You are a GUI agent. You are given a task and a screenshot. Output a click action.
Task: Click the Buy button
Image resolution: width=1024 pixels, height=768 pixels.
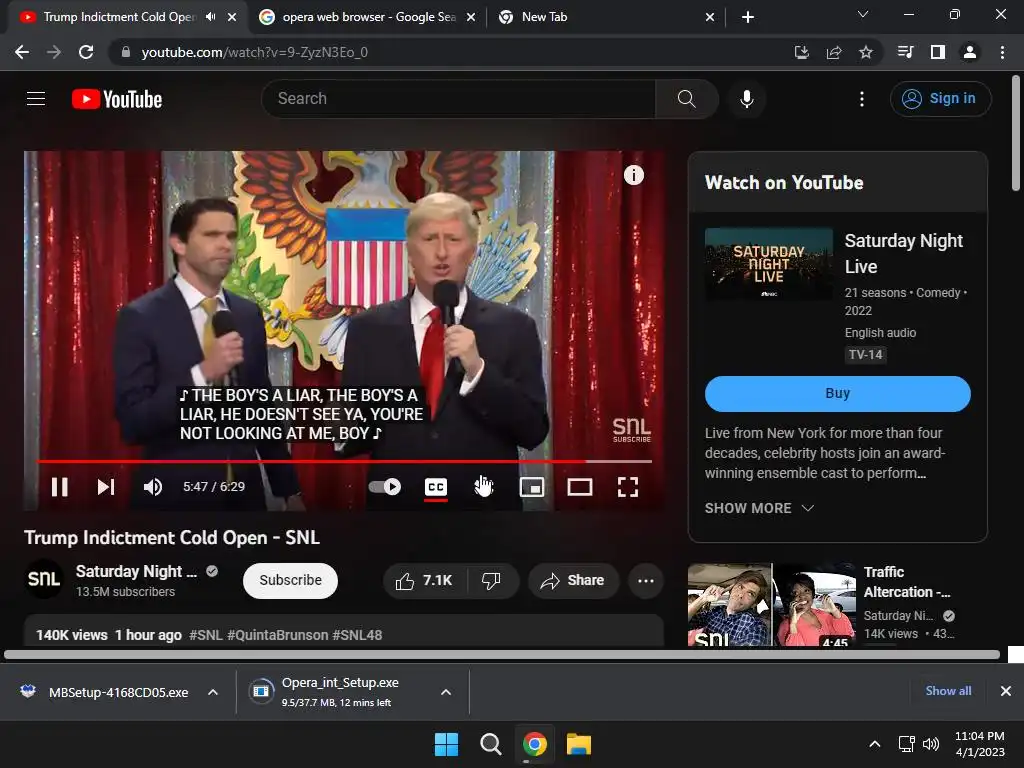point(837,393)
